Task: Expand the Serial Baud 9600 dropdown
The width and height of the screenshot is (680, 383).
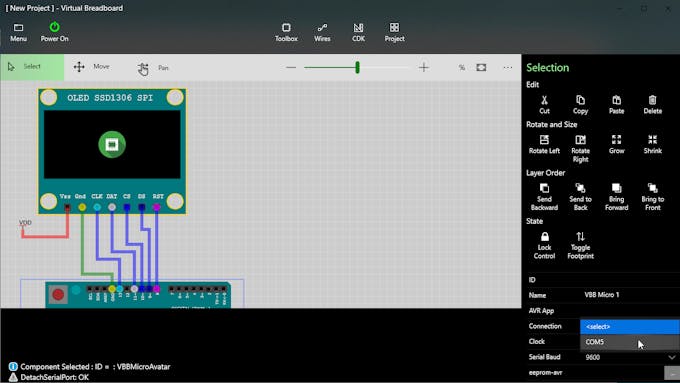Action: [x=672, y=357]
